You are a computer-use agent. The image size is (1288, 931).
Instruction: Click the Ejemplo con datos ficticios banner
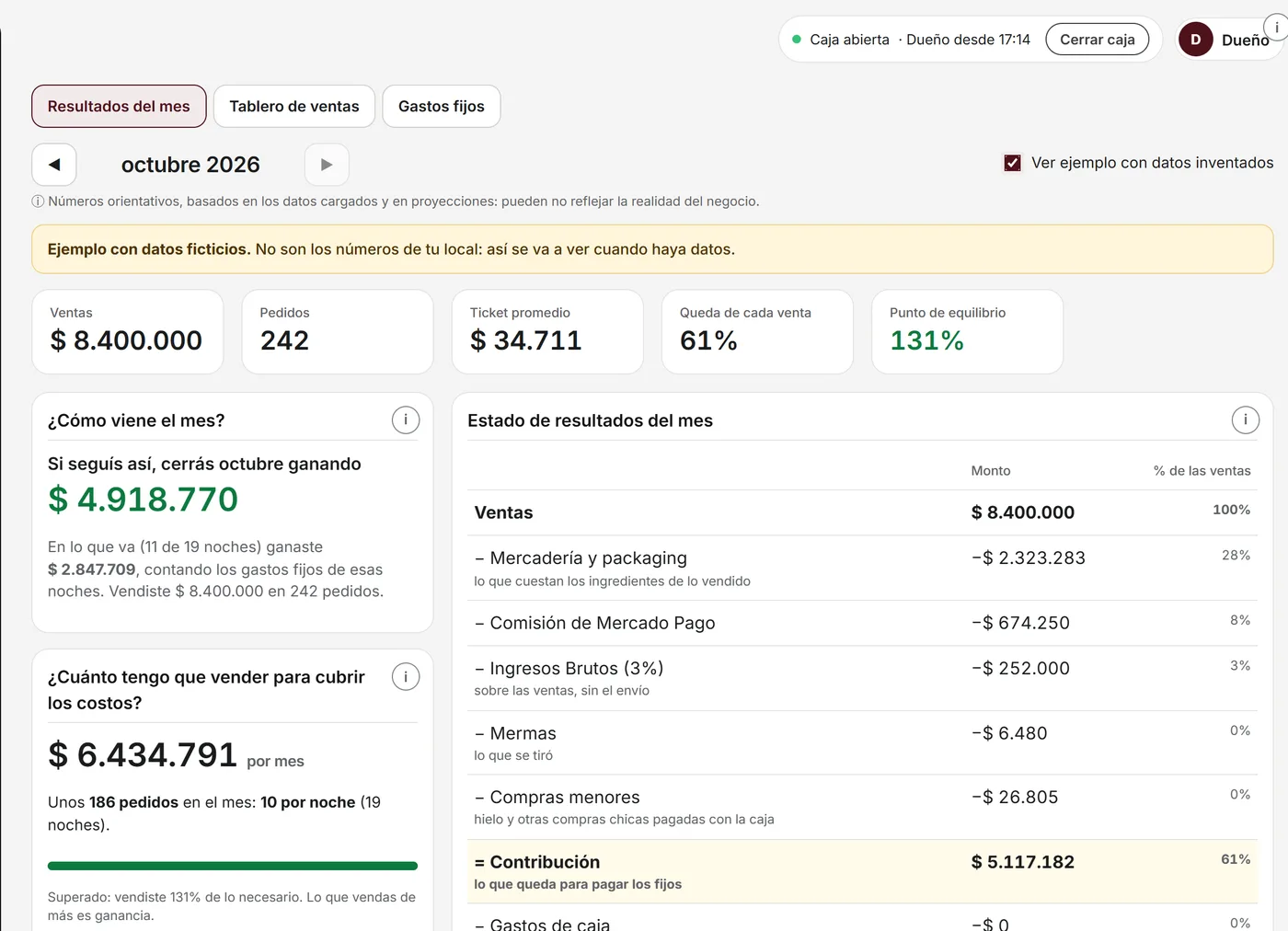(x=652, y=249)
